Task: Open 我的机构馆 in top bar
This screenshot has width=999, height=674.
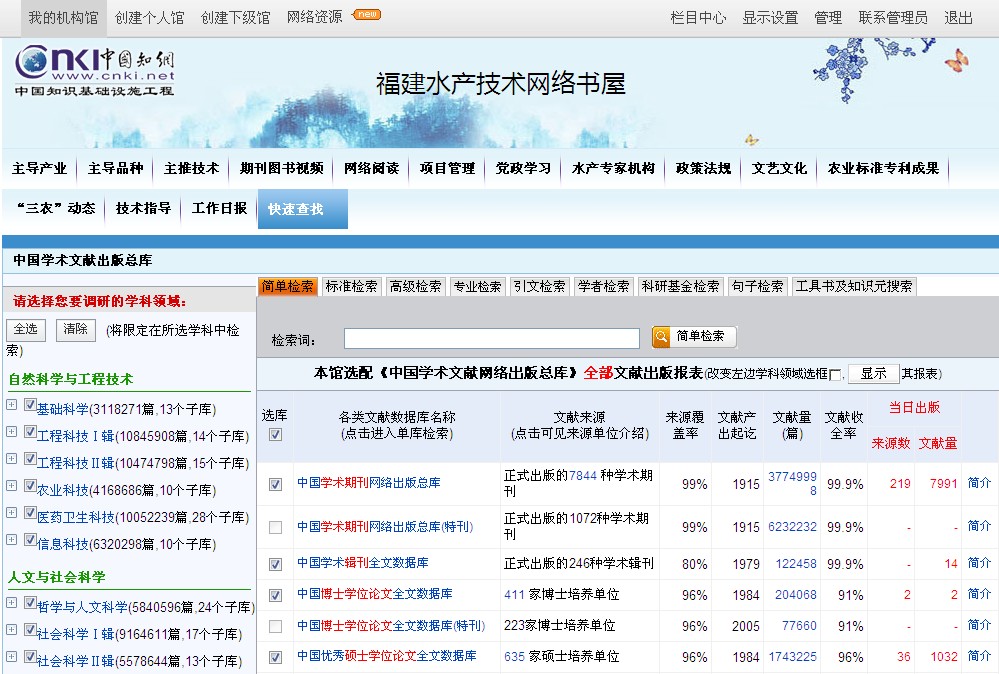Action: (x=64, y=18)
